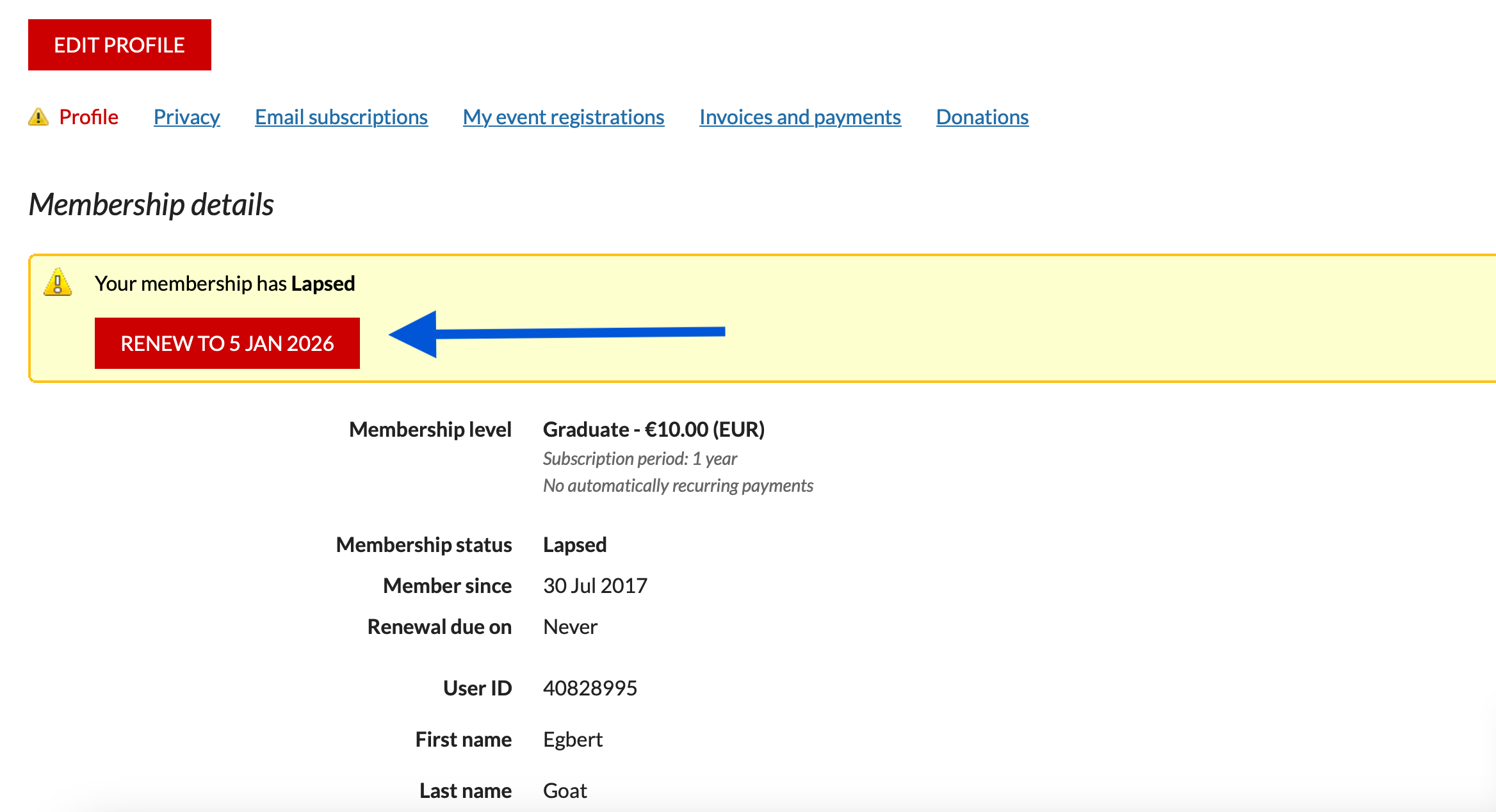
Task: Click the Membership details heading
Action: [x=151, y=205]
